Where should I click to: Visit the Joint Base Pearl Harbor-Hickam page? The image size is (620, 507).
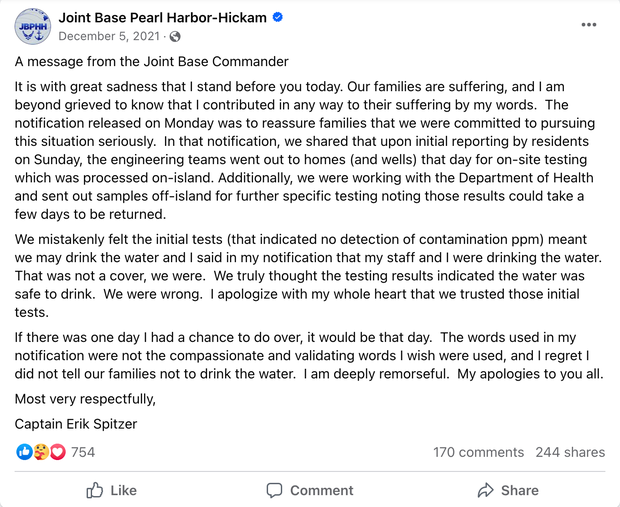[162, 17]
